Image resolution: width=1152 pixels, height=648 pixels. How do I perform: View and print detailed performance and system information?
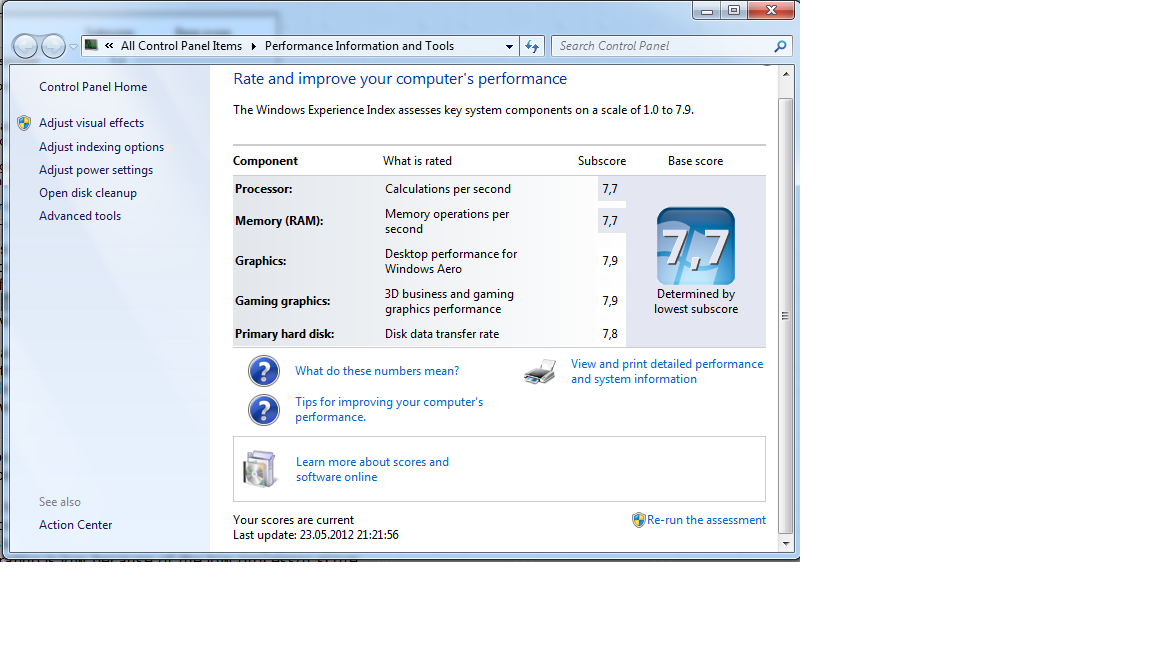tap(667, 371)
